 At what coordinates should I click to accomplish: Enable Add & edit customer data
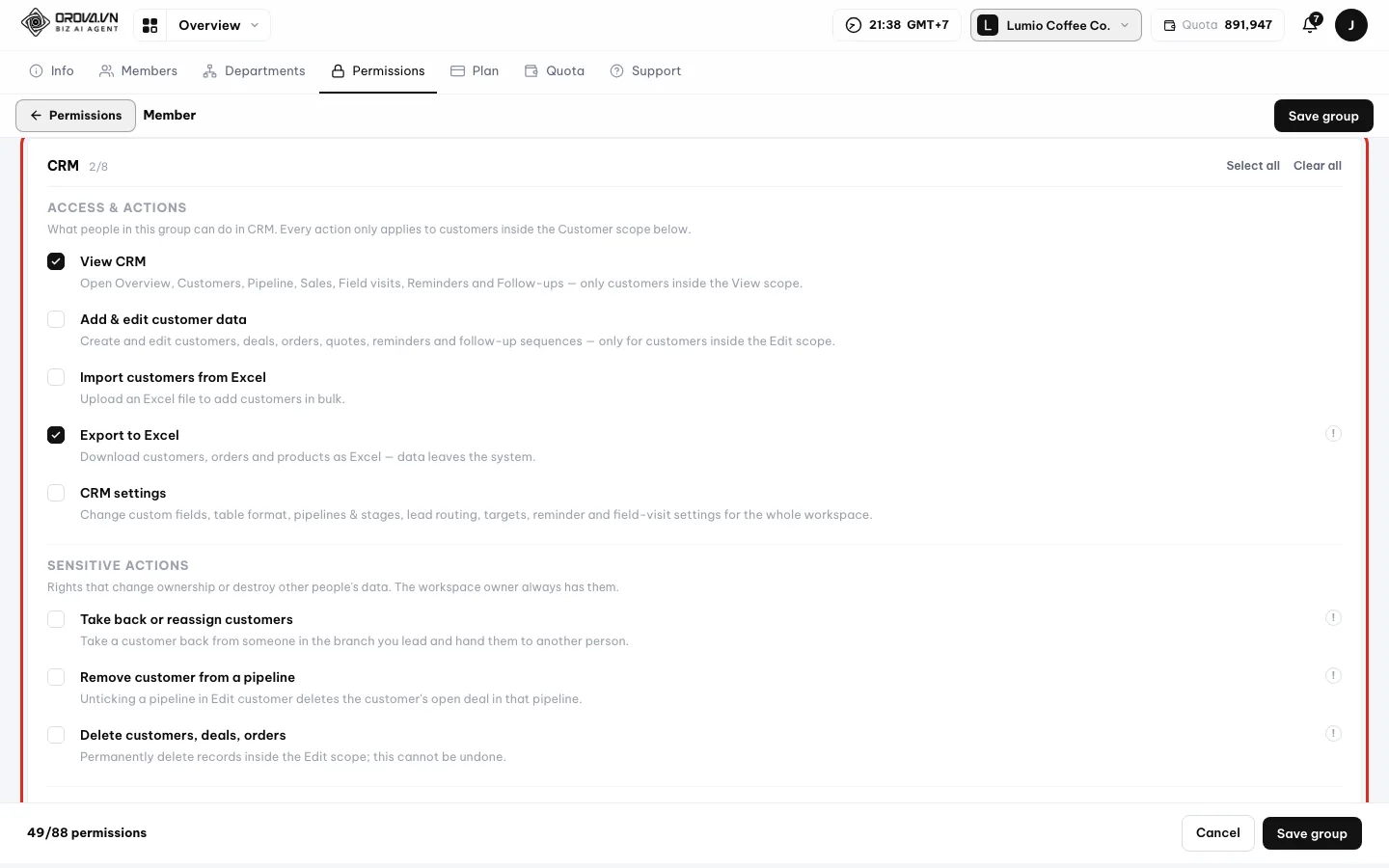(x=56, y=319)
